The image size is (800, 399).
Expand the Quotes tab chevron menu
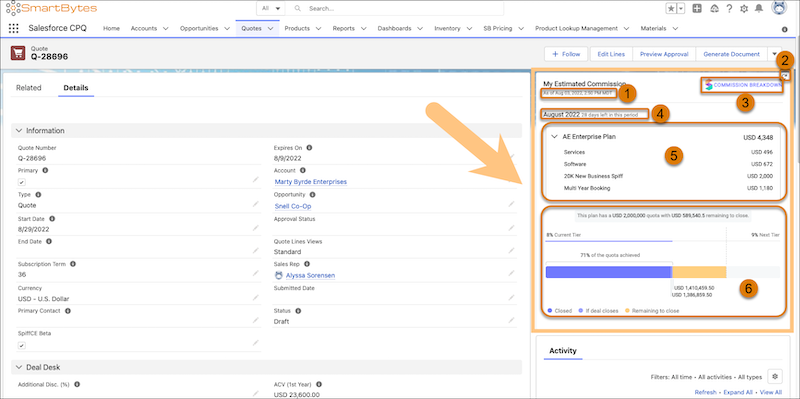pyautogui.click(x=270, y=29)
